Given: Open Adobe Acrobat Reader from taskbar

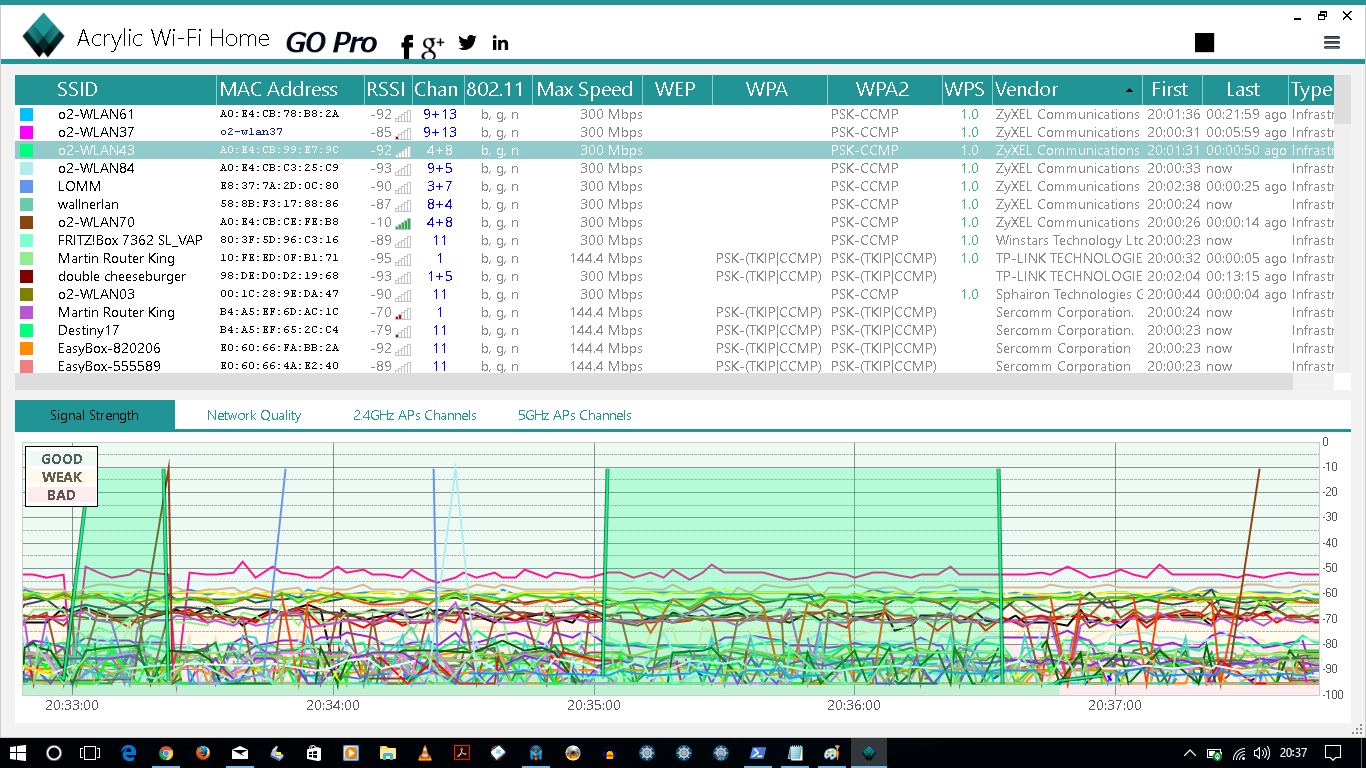Looking at the screenshot, I should pos(462,753).
